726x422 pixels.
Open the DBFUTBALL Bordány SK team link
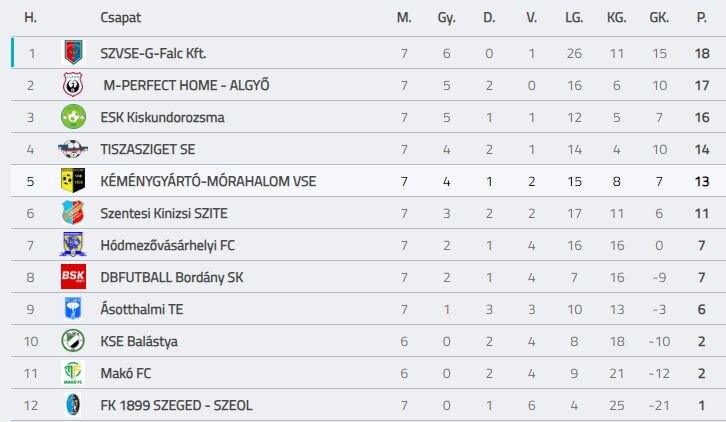coord(172,277)
